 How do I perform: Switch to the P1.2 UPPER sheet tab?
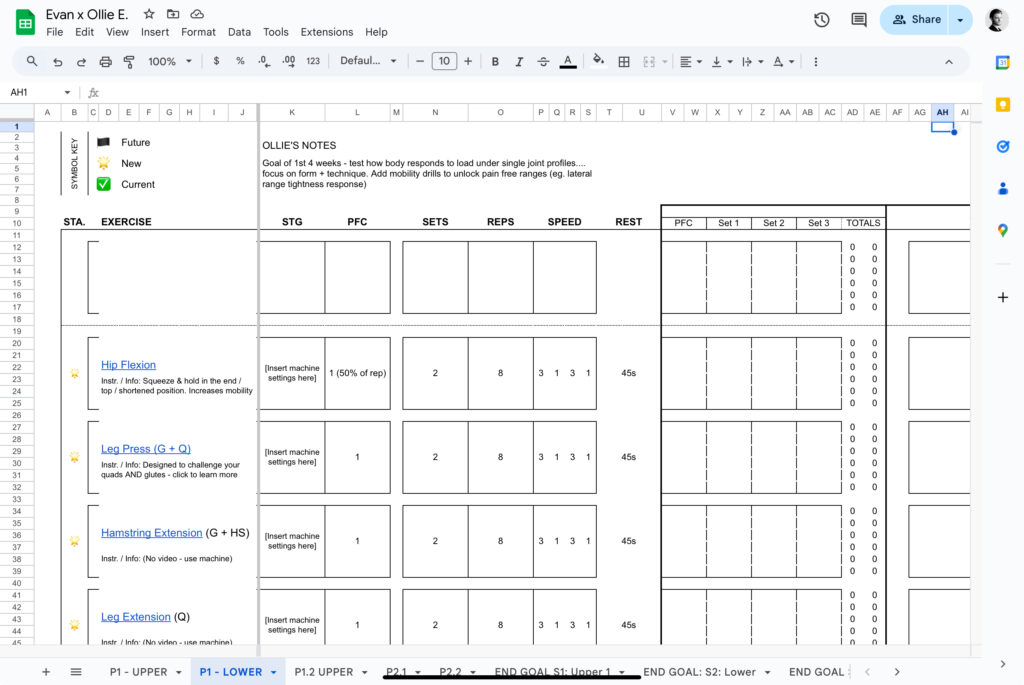(x=324, y=672)
